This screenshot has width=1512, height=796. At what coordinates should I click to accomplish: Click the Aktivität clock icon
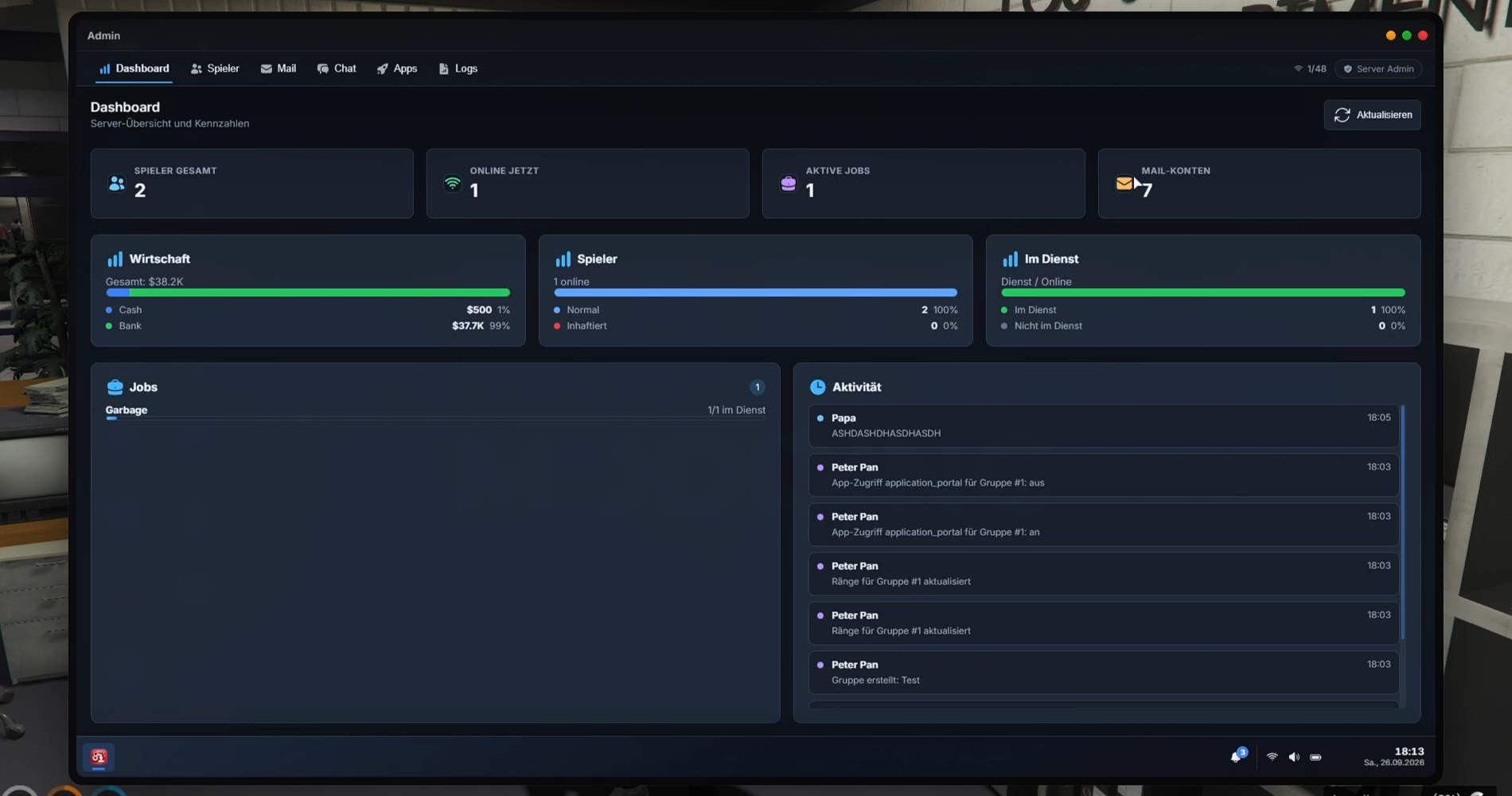click(818, 387)
